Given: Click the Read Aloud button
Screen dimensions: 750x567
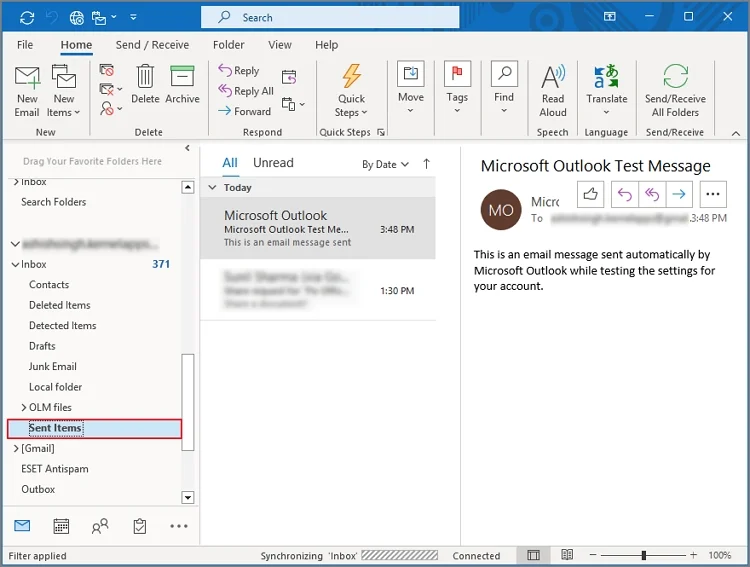Looking at the screenshot, I should [553, 91].
